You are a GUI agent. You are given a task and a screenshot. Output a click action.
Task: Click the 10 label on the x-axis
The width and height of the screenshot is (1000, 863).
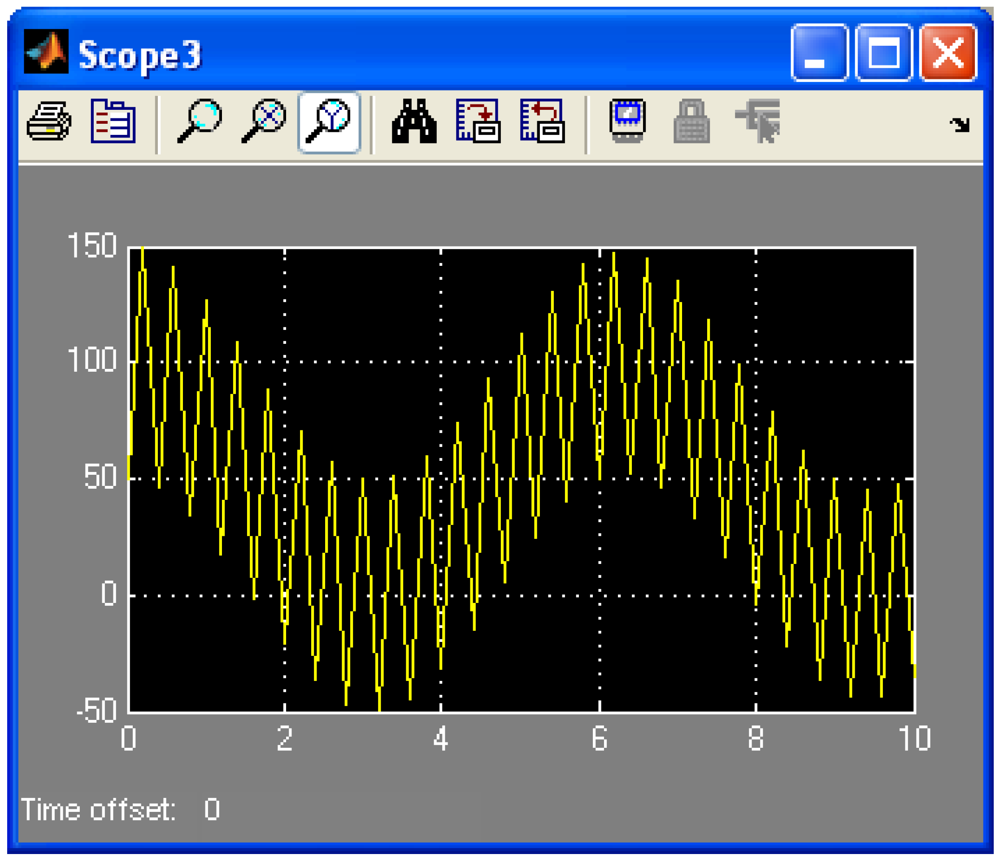click(914, 739)
